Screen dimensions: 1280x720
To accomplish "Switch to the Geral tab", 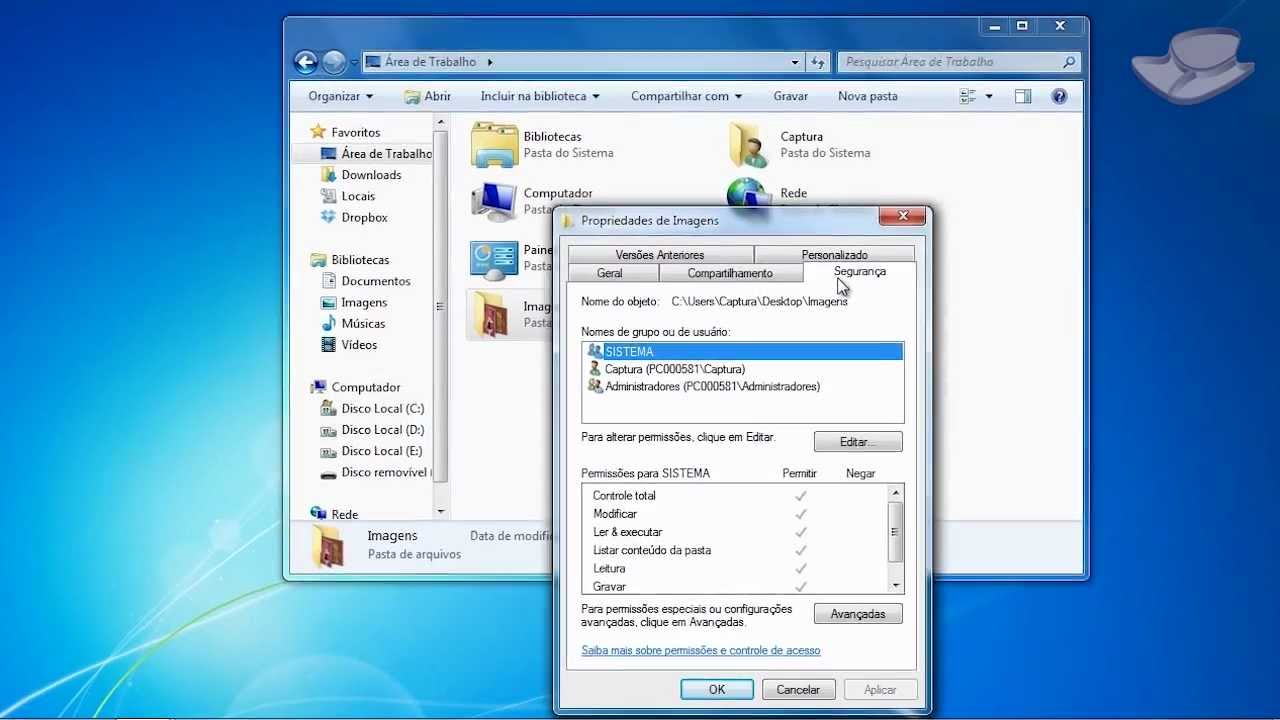I will tap(610, 273).
